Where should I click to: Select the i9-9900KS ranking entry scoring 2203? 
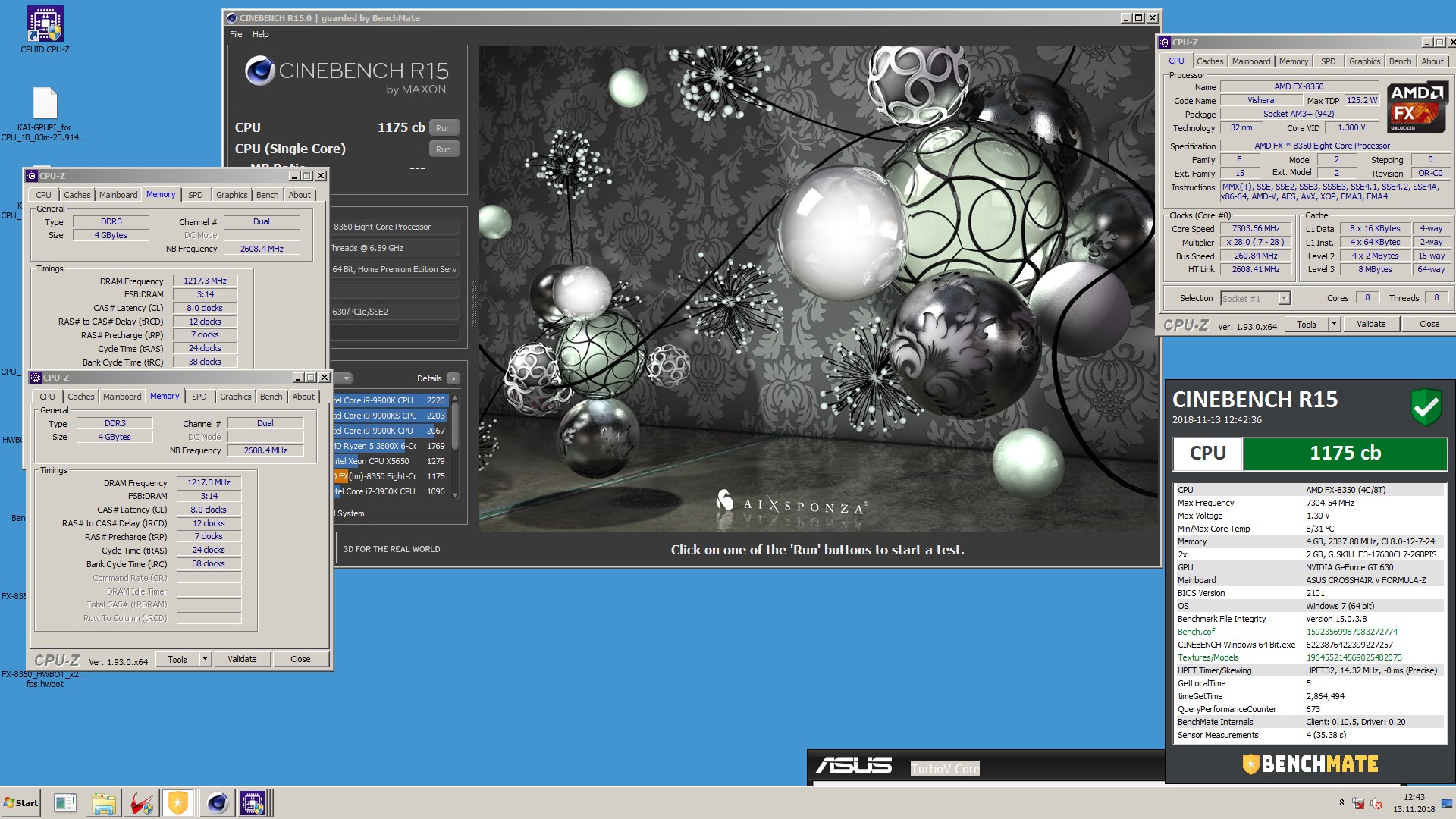click(x=391, y=416)
